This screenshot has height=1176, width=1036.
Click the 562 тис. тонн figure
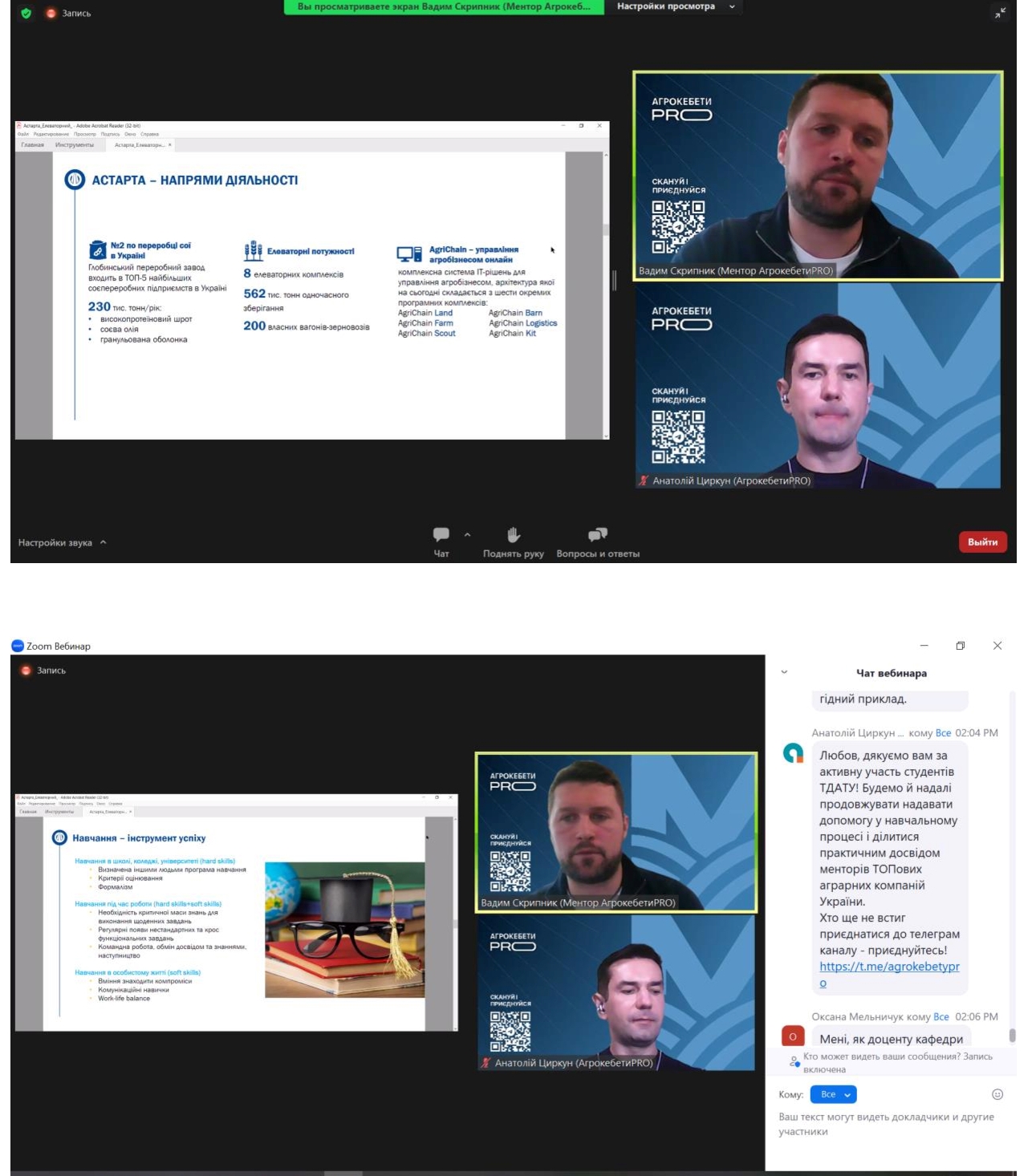pyautogui.click(x=296, y=294)
